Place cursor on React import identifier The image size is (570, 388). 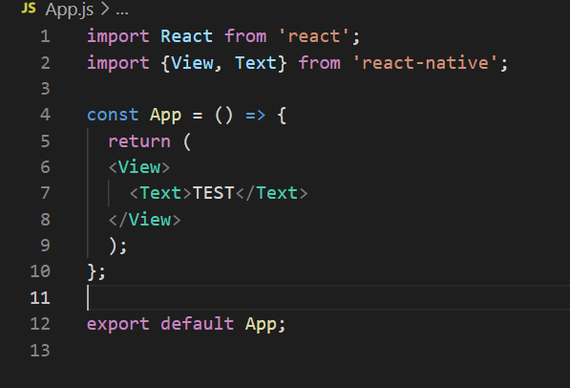tap(186, 36)
